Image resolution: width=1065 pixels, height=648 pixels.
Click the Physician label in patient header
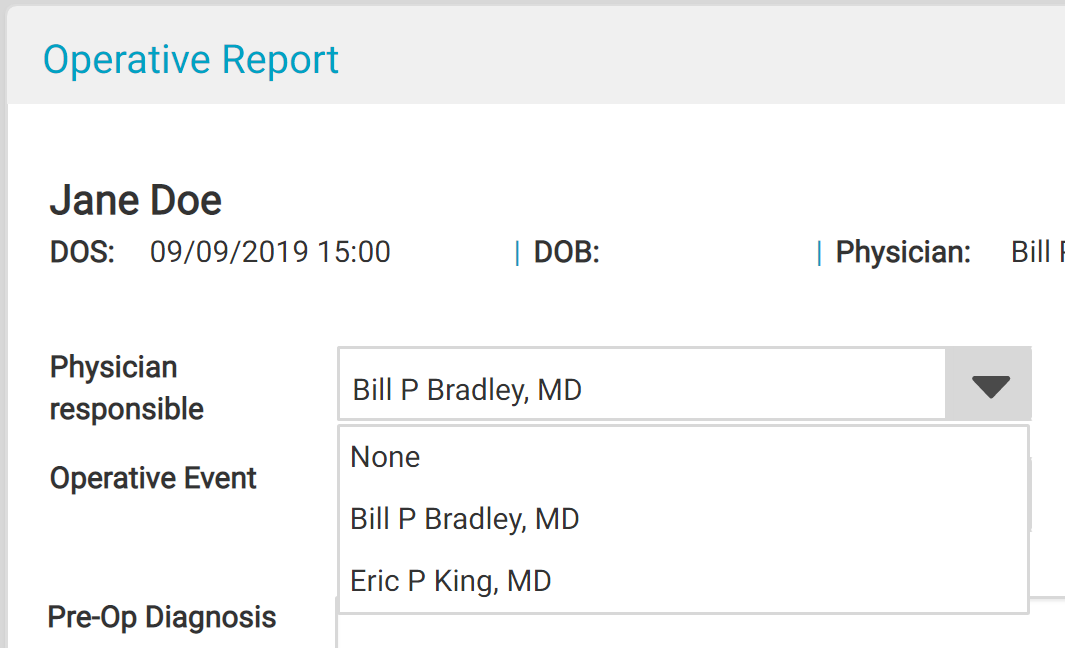point(903,252)
